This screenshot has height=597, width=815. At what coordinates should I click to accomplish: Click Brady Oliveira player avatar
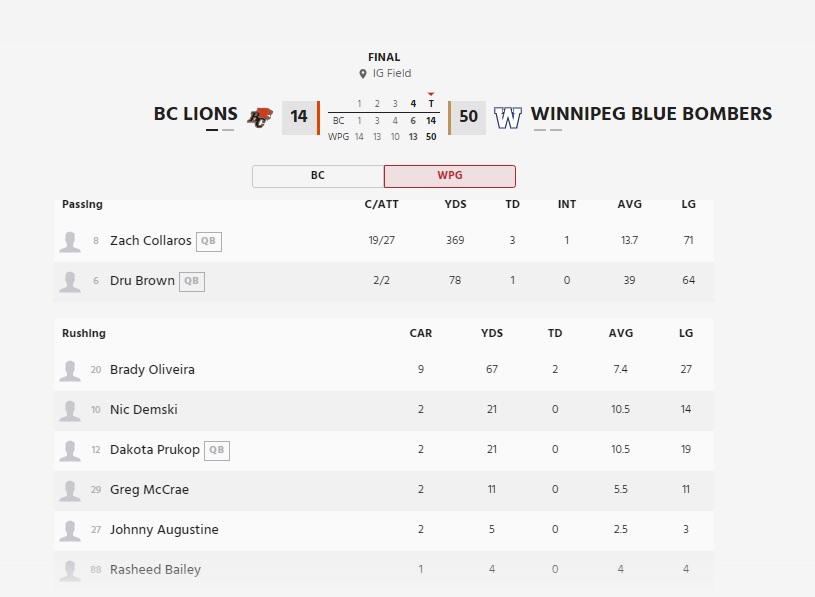[70, 370]
